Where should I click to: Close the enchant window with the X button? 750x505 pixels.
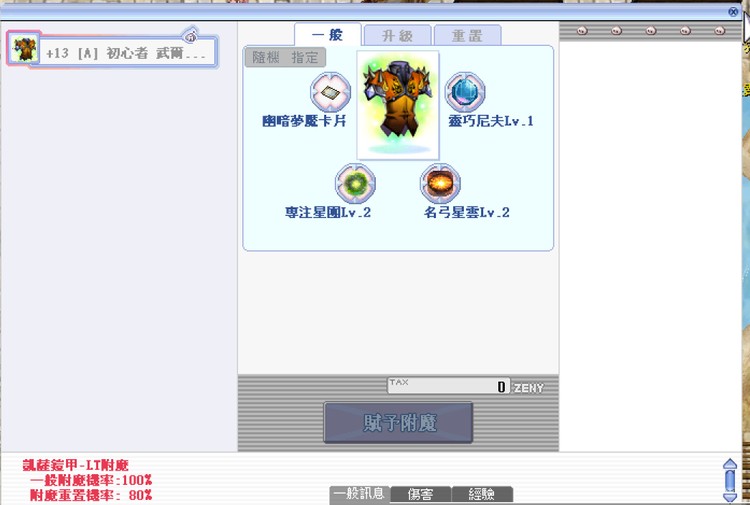point(733,11)
